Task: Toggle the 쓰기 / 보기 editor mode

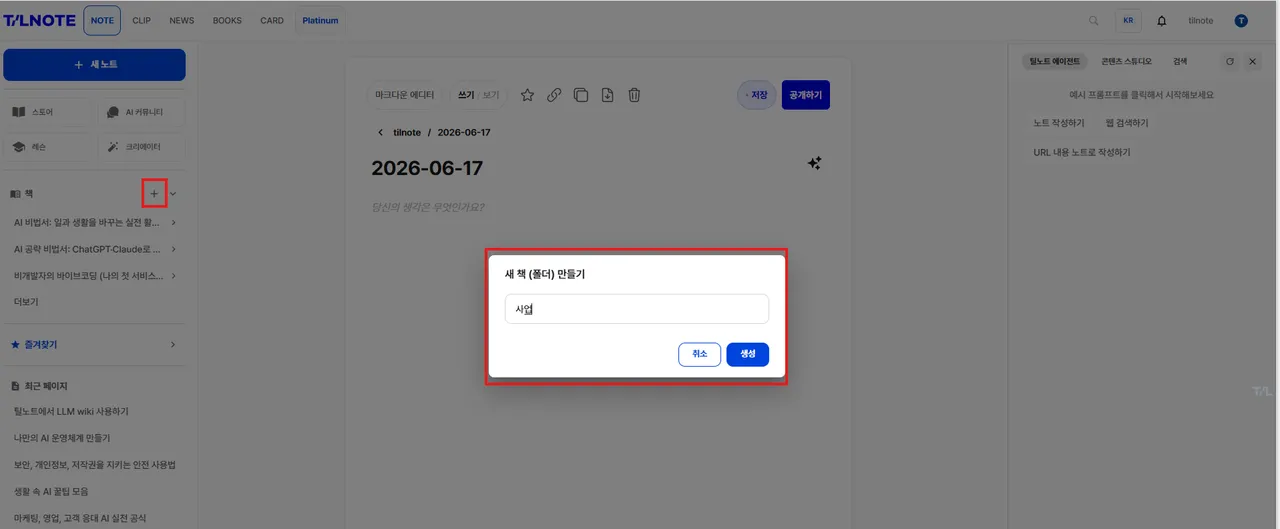Action: point(479,95)
